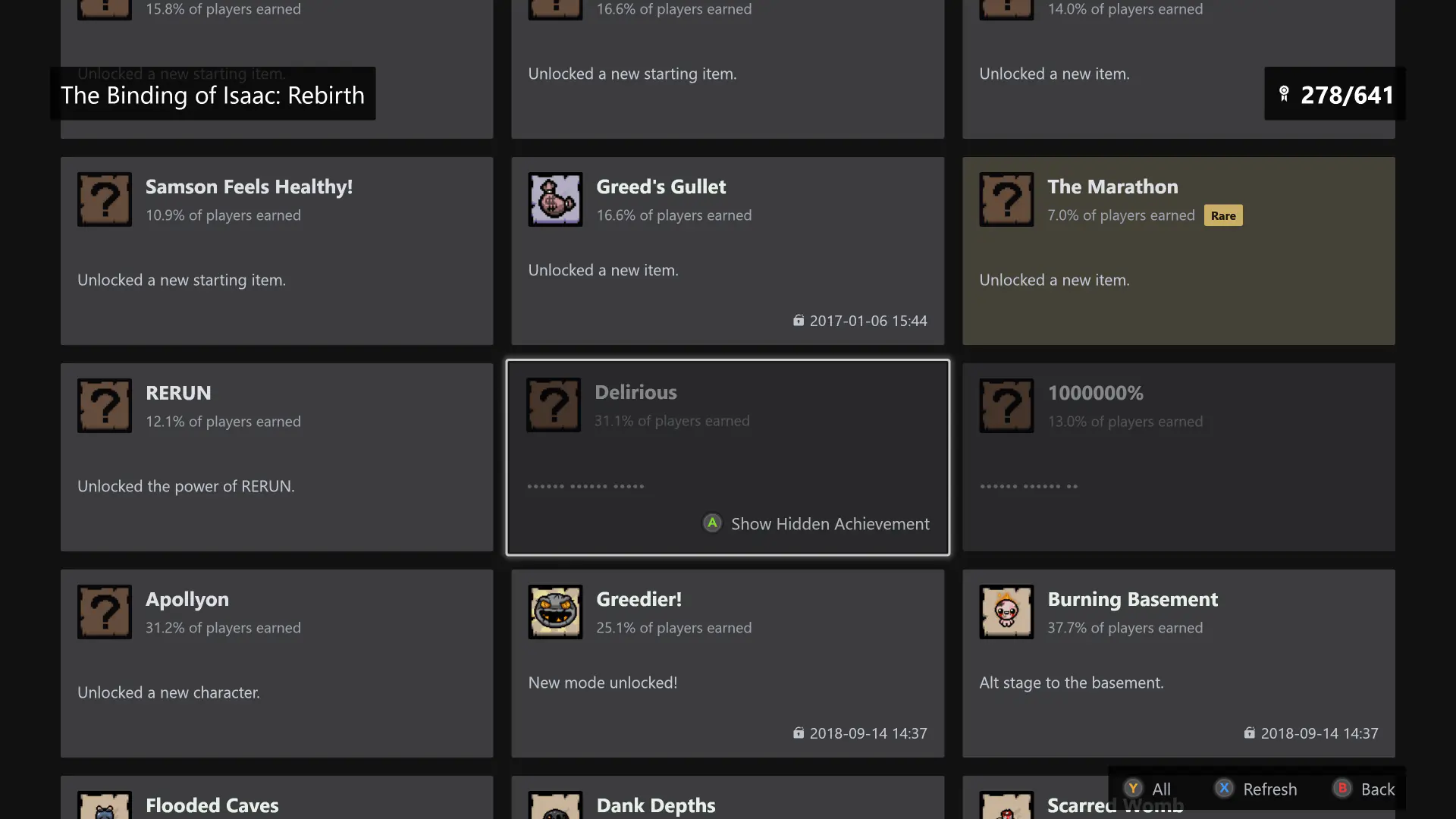Click the achievement ribbon icon beside 278/641
Viewport: 1456px width, 819px height.
tap(1284, 94)
